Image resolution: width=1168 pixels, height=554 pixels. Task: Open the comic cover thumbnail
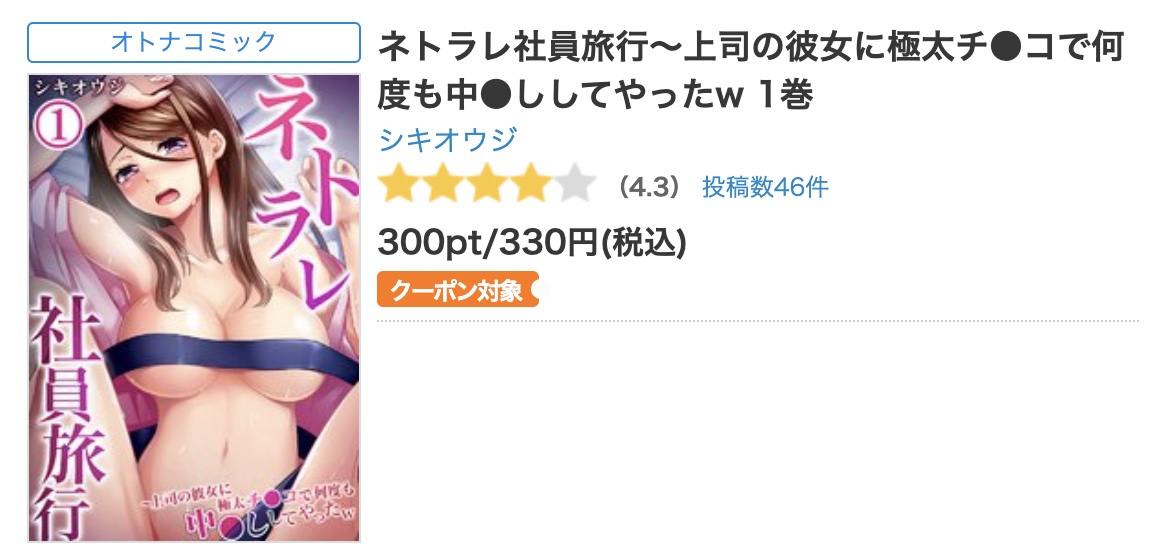pos(194,308)
